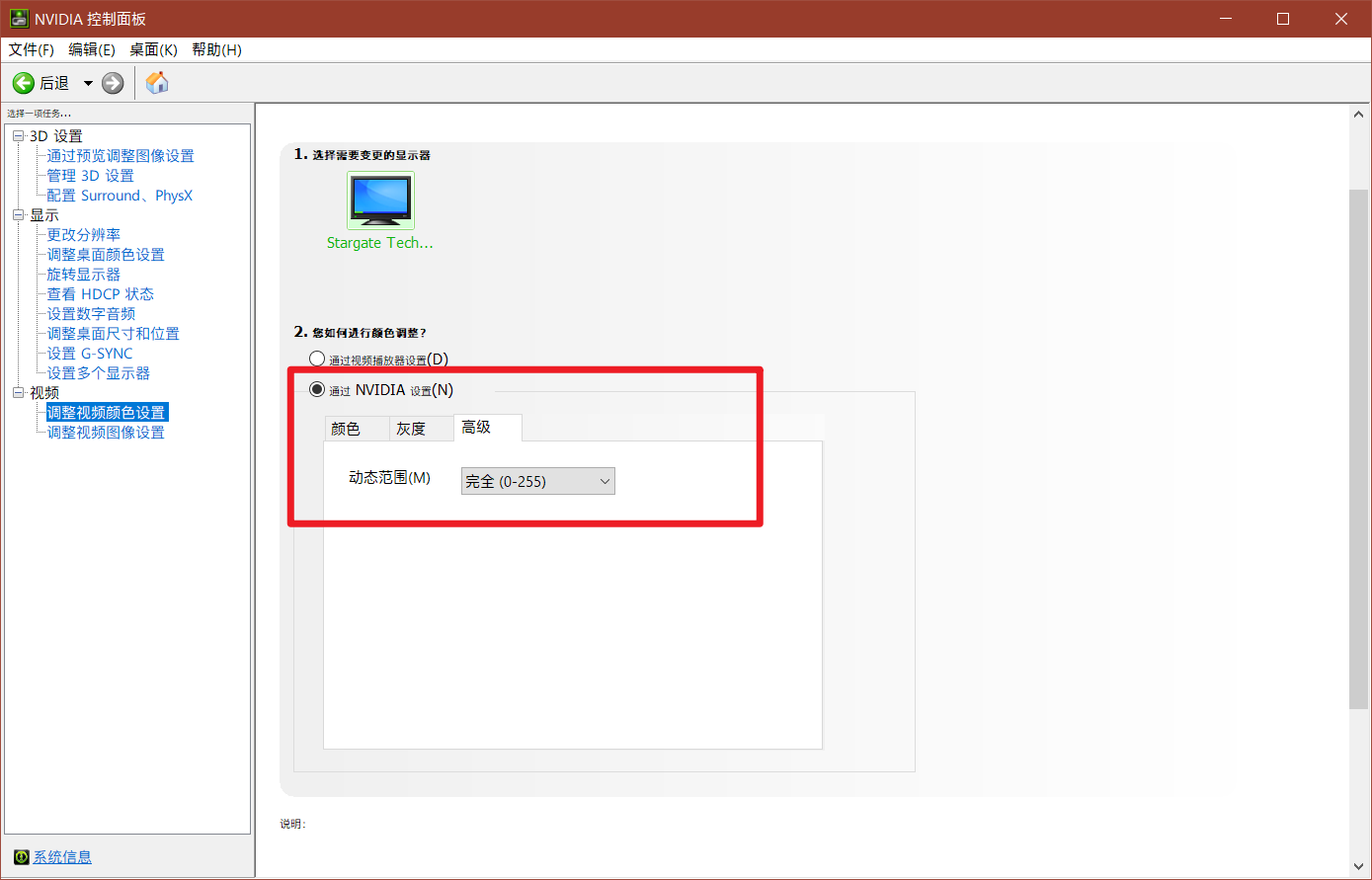Collapse the 视频 tree node

[18, 393]
